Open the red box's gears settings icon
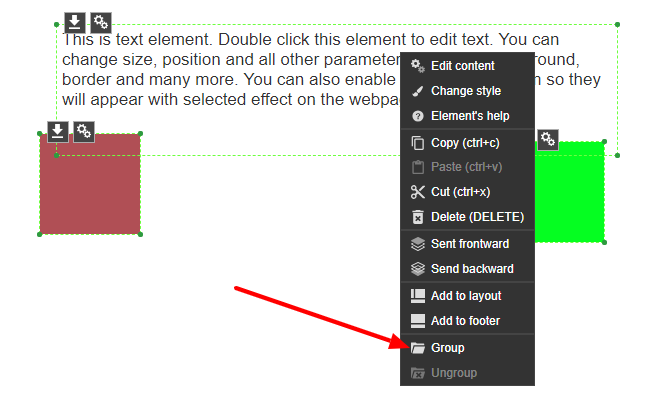The height and width of the screenshot is (395, 665). click(x=84, y=132)
